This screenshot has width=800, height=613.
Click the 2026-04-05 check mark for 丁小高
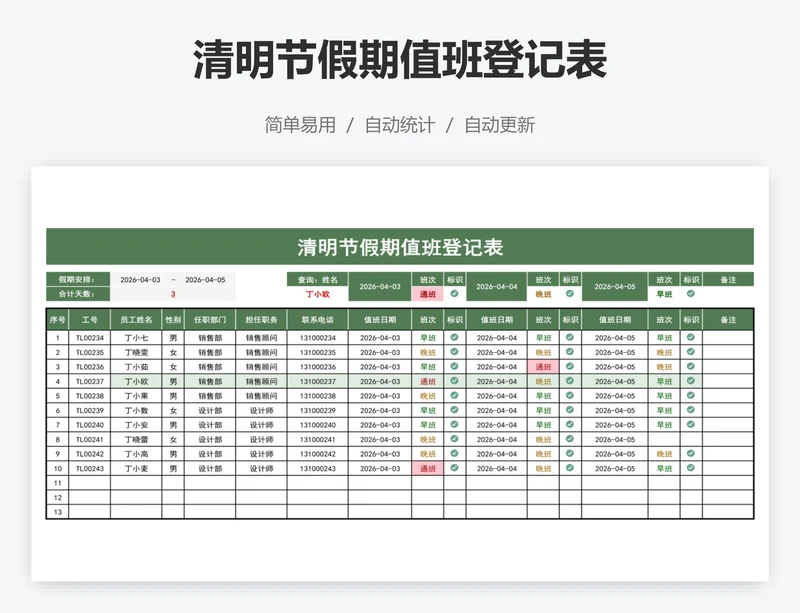[690, 454]
